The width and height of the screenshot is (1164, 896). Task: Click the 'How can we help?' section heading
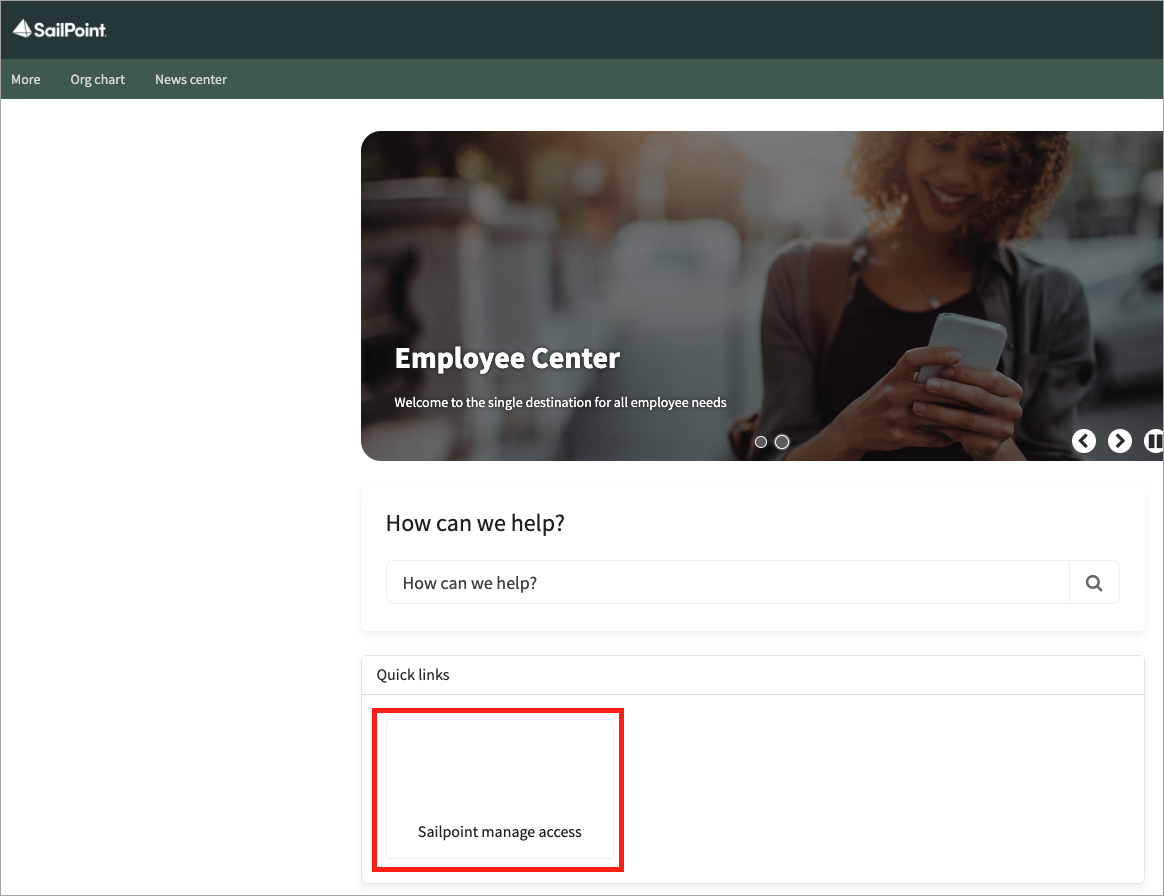pyautogui.click(x=475, y=523)
